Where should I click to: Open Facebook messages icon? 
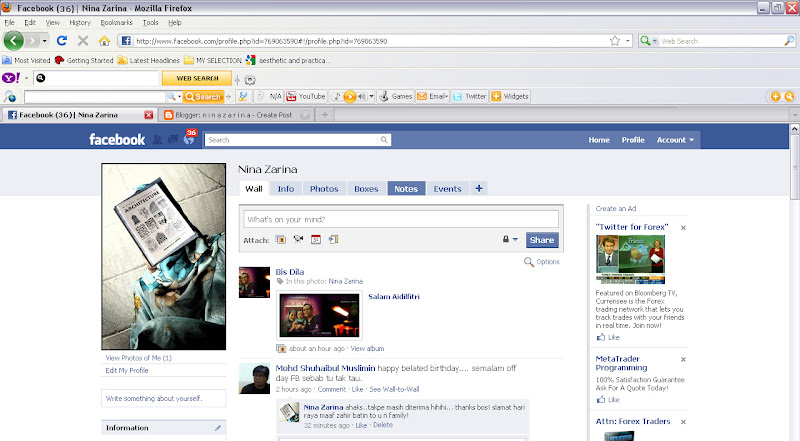[173, 139]
